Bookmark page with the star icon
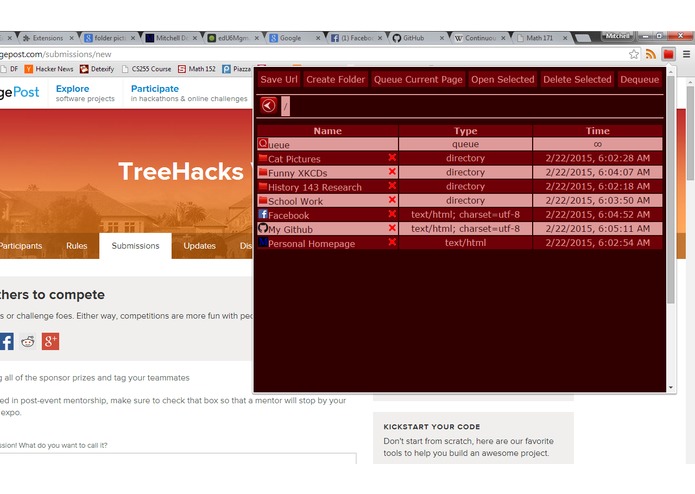The image size is (695, 494). pyautogui.click(x=634, y=54)
